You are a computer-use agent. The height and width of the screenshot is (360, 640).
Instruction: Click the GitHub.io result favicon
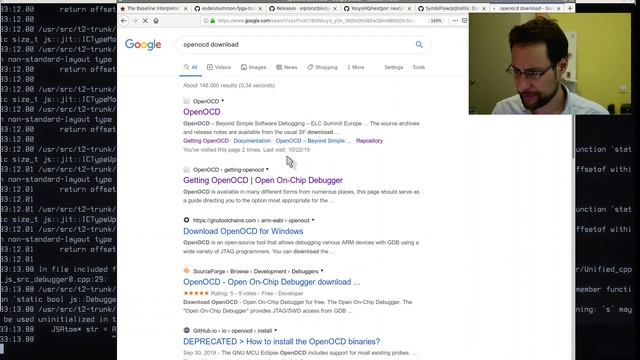pyautogui.click(x=187, y=330)
